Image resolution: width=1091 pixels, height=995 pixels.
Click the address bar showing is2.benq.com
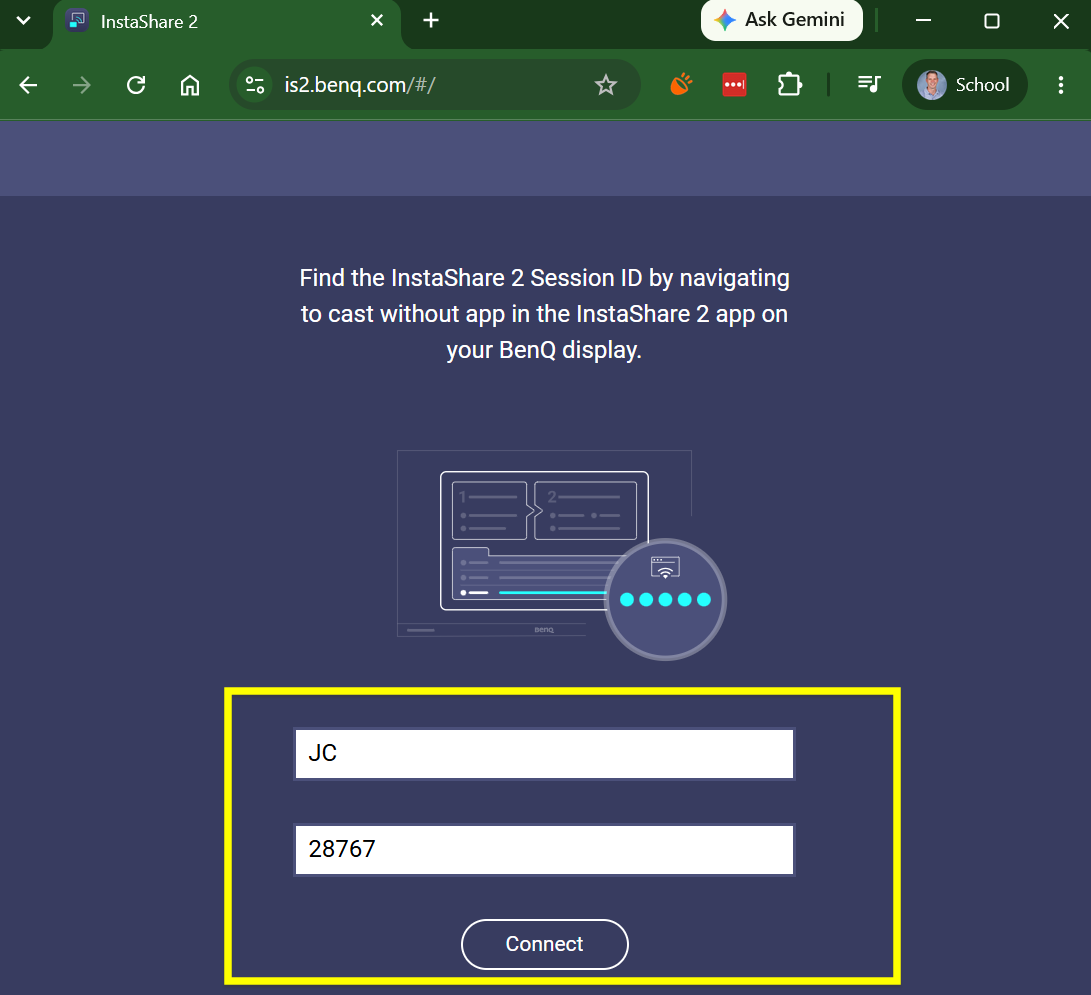tap(434, 85)
